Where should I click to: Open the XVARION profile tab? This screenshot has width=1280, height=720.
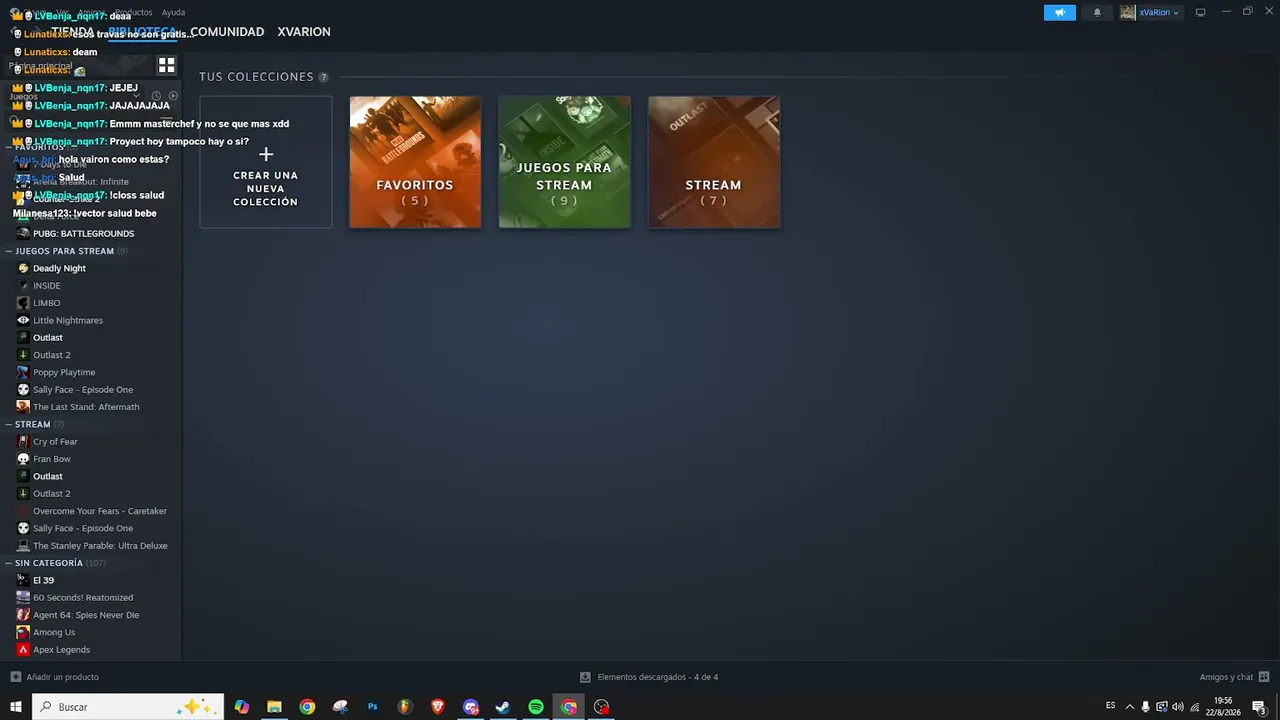tap(304, 32)
